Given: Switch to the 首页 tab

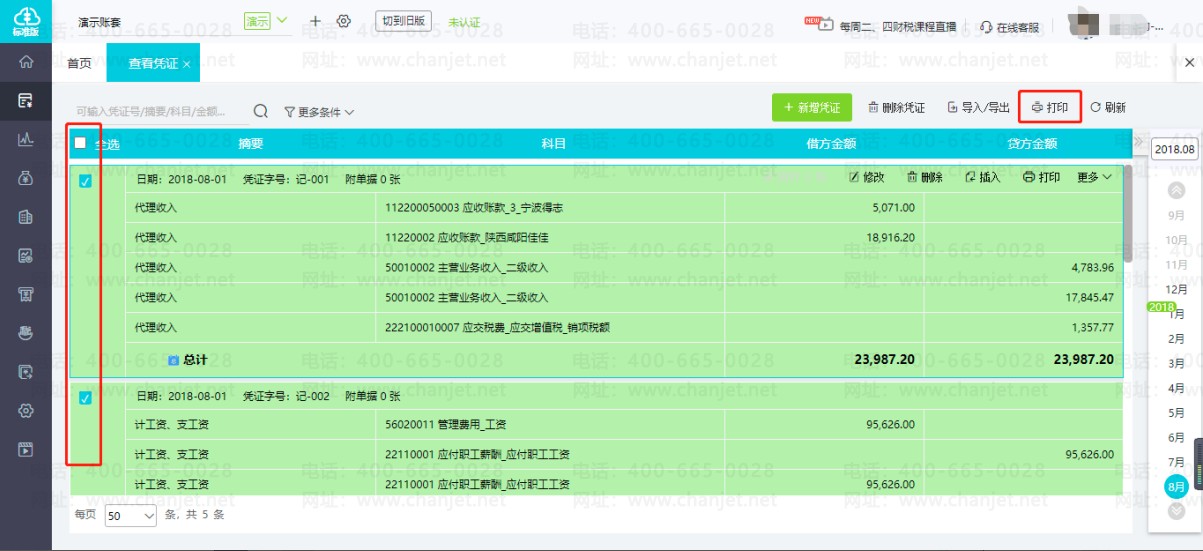Looking at the screenshot, I should tap(79, 63).
